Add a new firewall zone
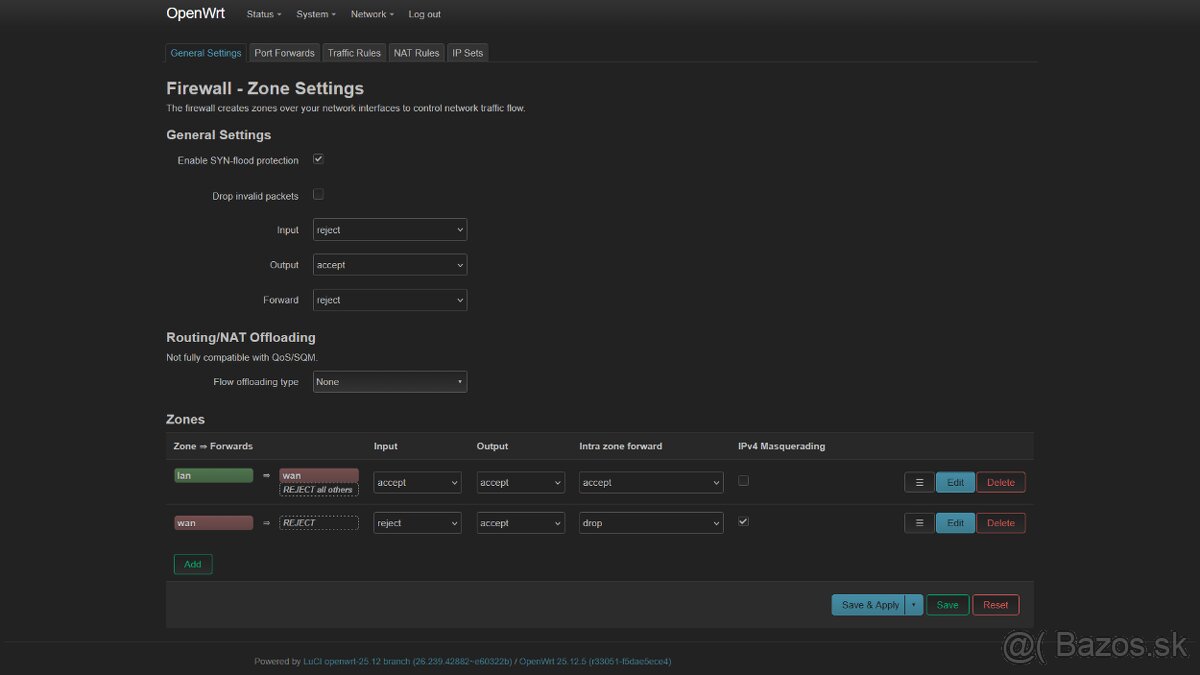The image size is (1200, 675). (x=193, y=564)
